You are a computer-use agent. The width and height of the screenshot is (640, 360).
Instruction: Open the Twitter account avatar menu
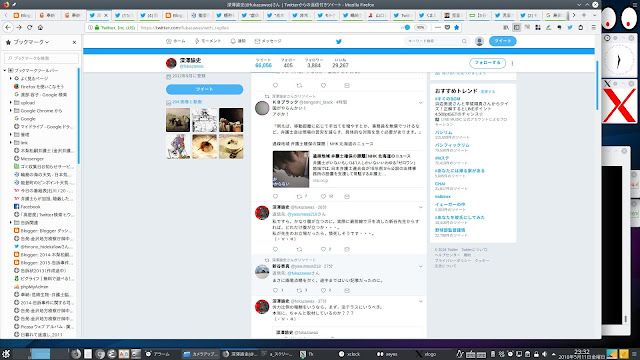coord(479,41)
